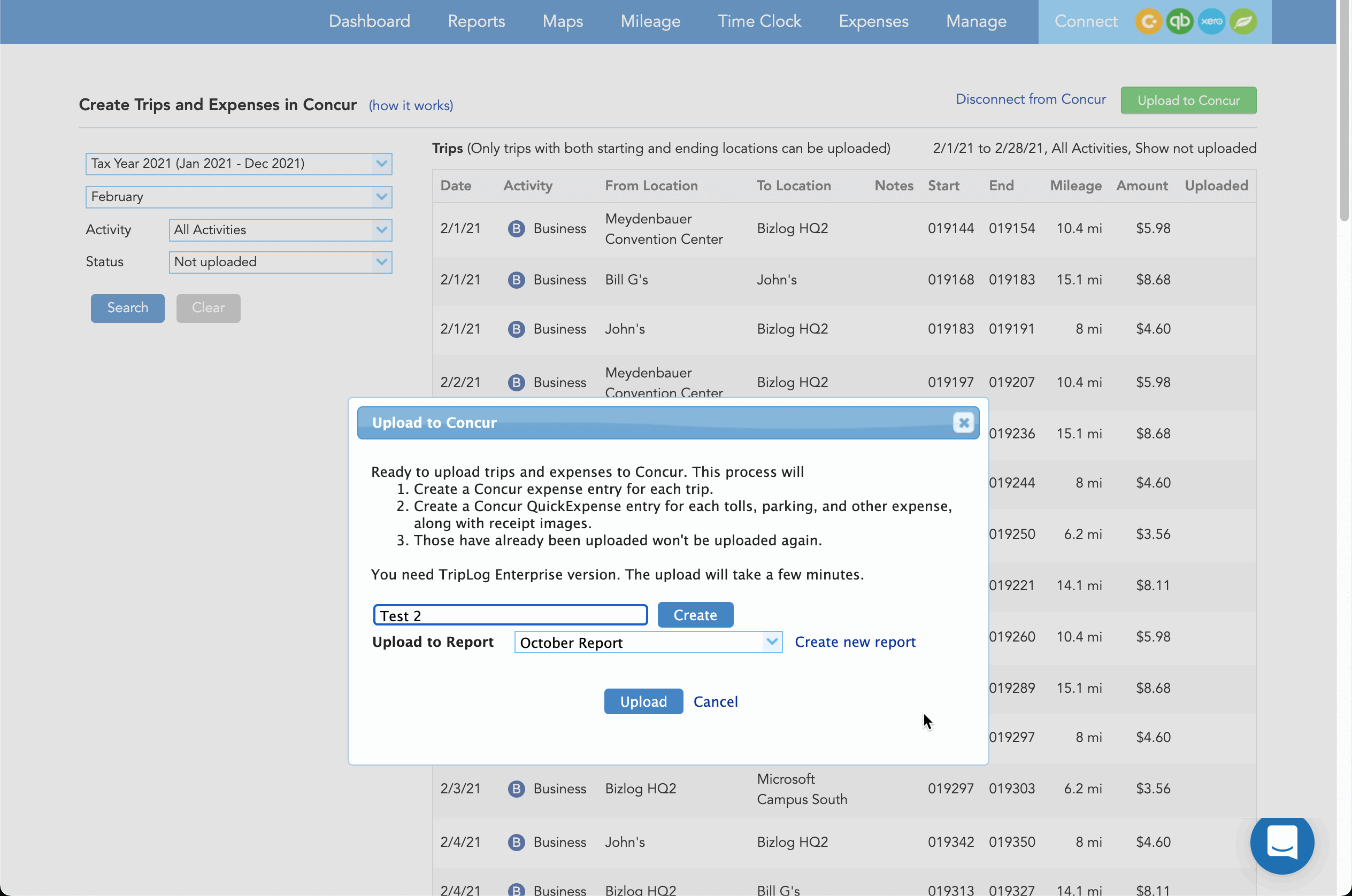Click start odometer 019144
The height and width of the screenshot is (896, 1352).
pos(951,229)
